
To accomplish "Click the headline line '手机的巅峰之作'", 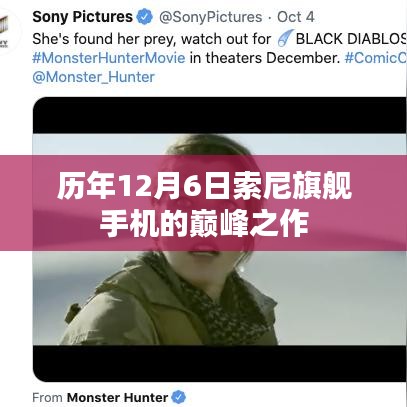I will click(x=204, y=225).
